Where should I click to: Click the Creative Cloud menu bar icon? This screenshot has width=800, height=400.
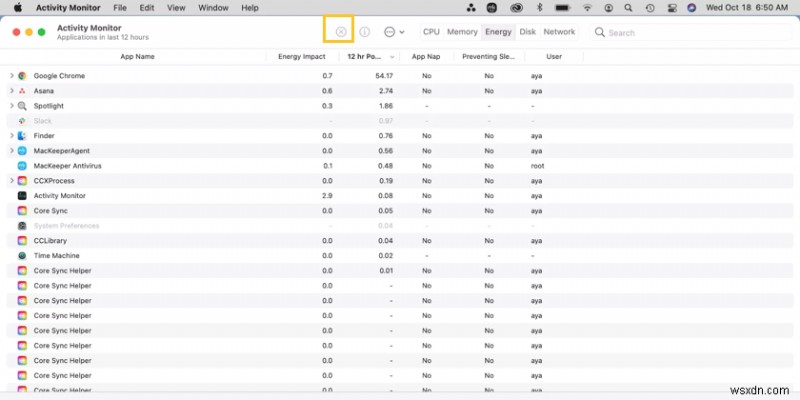click(516, 8)
